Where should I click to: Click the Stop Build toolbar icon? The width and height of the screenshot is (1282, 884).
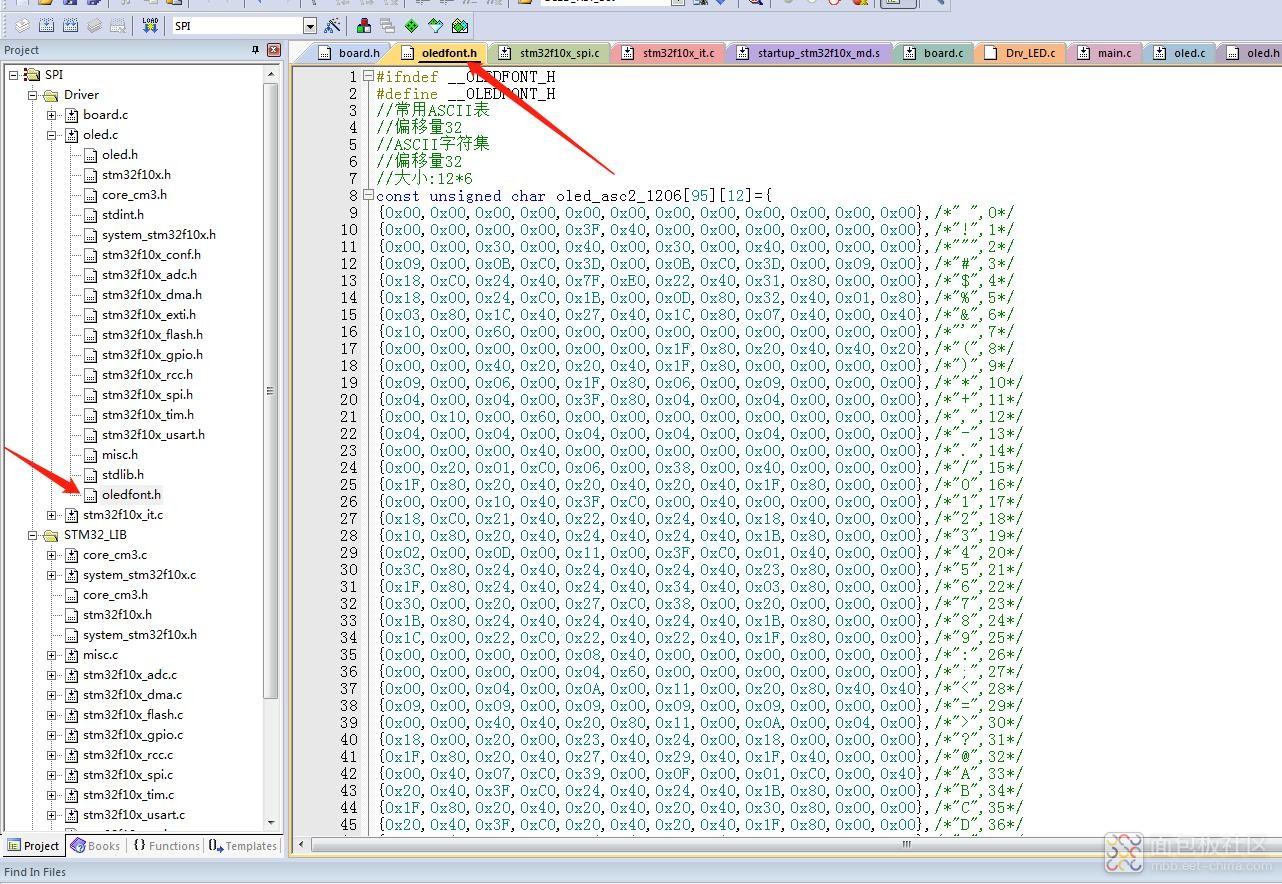pyautogui.click(x=118, y=25)
